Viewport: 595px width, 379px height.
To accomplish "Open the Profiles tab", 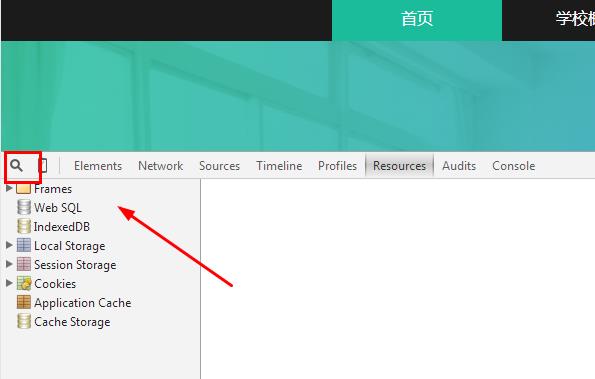I will tap(337, 166).
